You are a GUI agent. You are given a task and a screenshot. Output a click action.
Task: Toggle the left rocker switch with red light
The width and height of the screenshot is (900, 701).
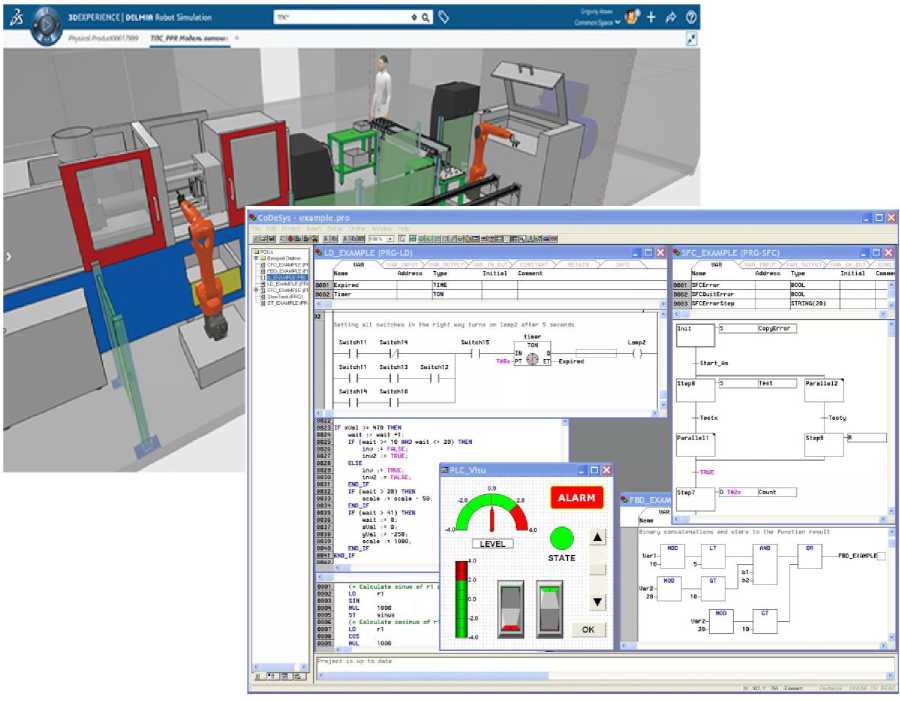click(510, 609)
